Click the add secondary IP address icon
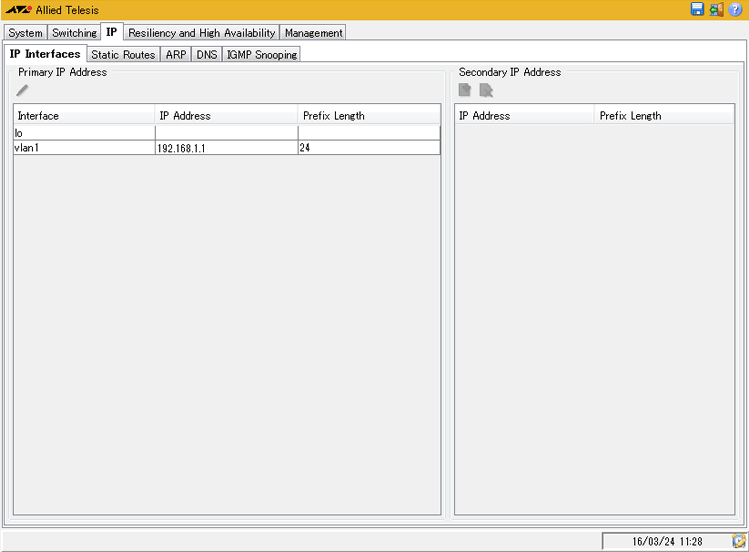The height and width of the screenshot is (552, 749). [x=465, y=91]
